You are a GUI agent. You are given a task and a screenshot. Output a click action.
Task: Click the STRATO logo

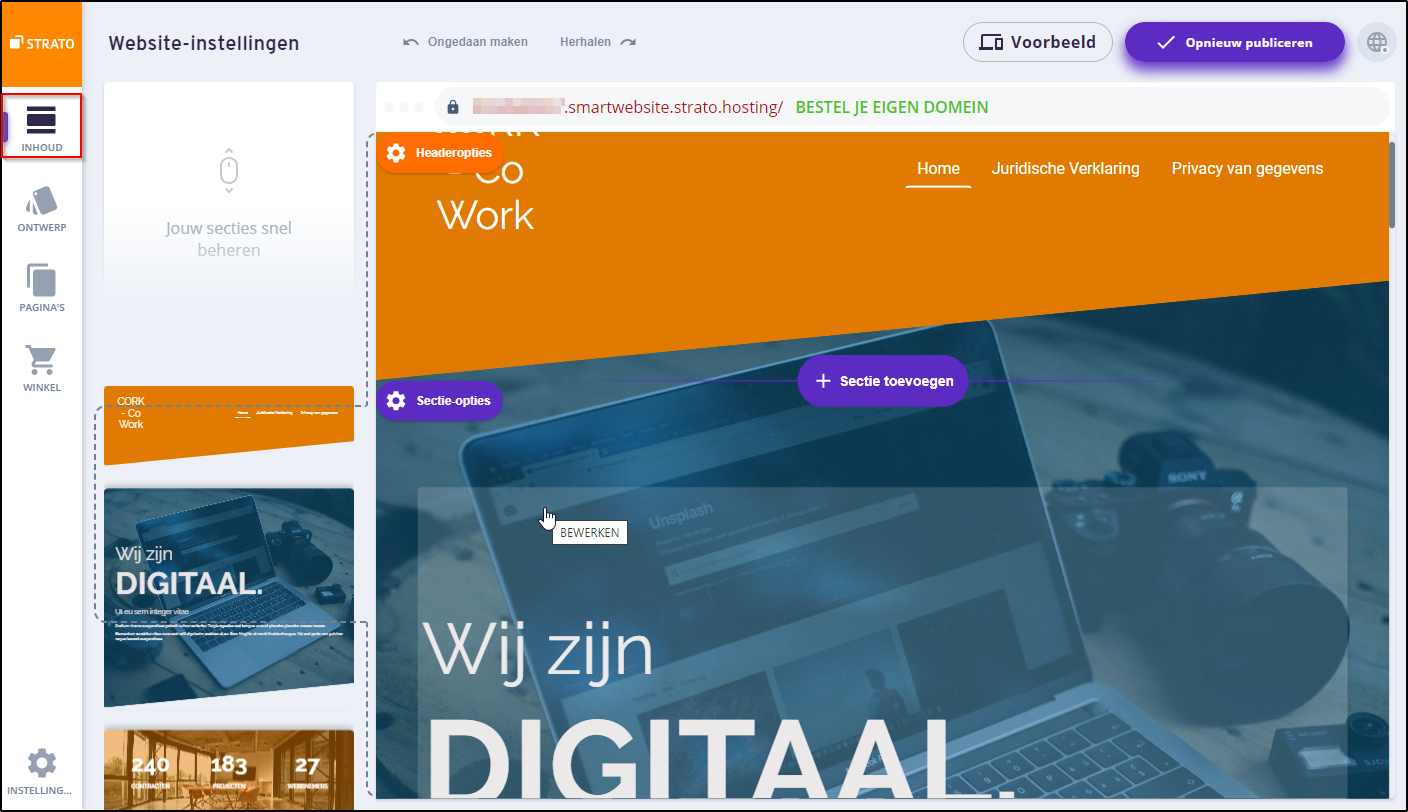pos(41,42)
